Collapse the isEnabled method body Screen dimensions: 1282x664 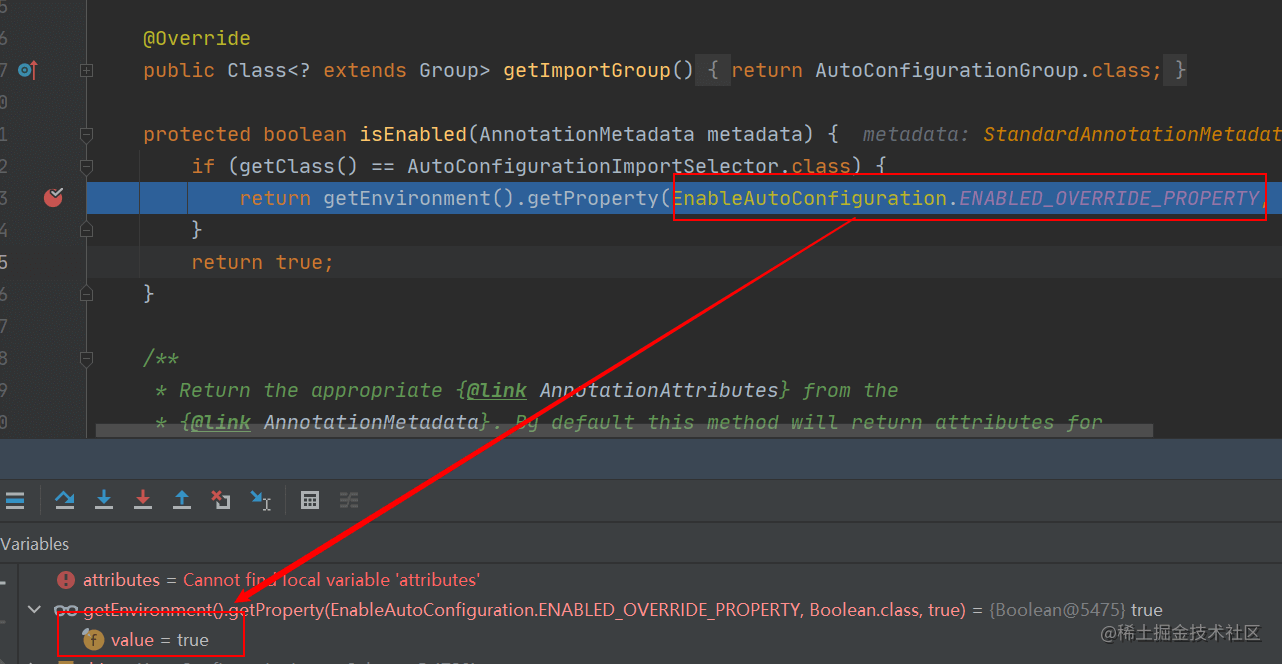tap(87, 134)
